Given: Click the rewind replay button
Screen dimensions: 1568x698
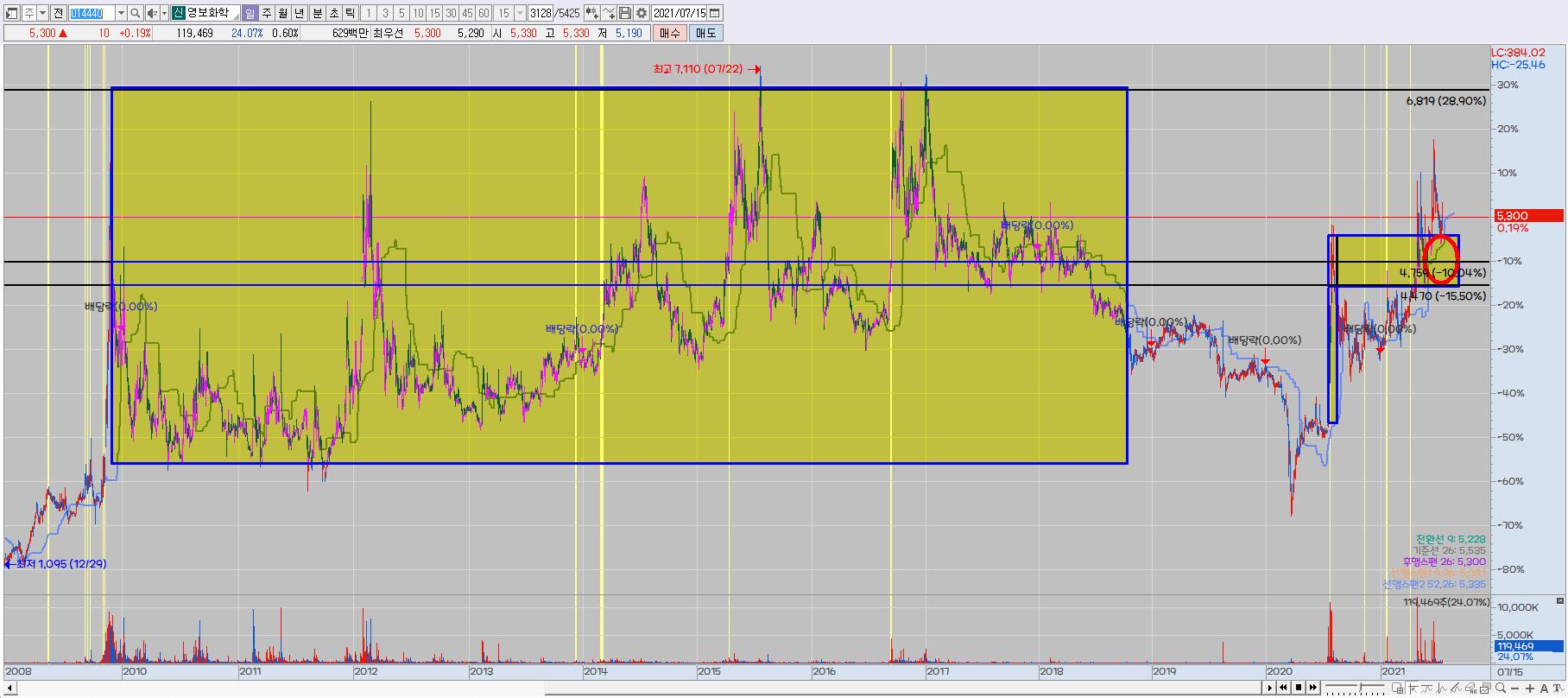Looking at the screenshot, I should [1284, 688].
